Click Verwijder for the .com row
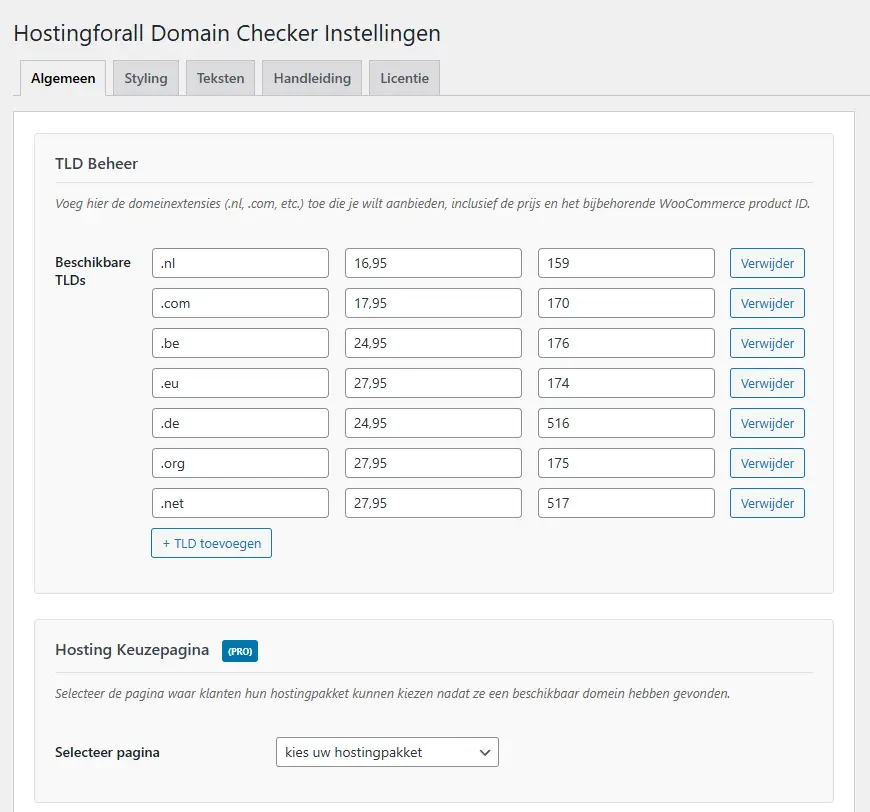Screen dimensions: 870x812 (767, 303)
